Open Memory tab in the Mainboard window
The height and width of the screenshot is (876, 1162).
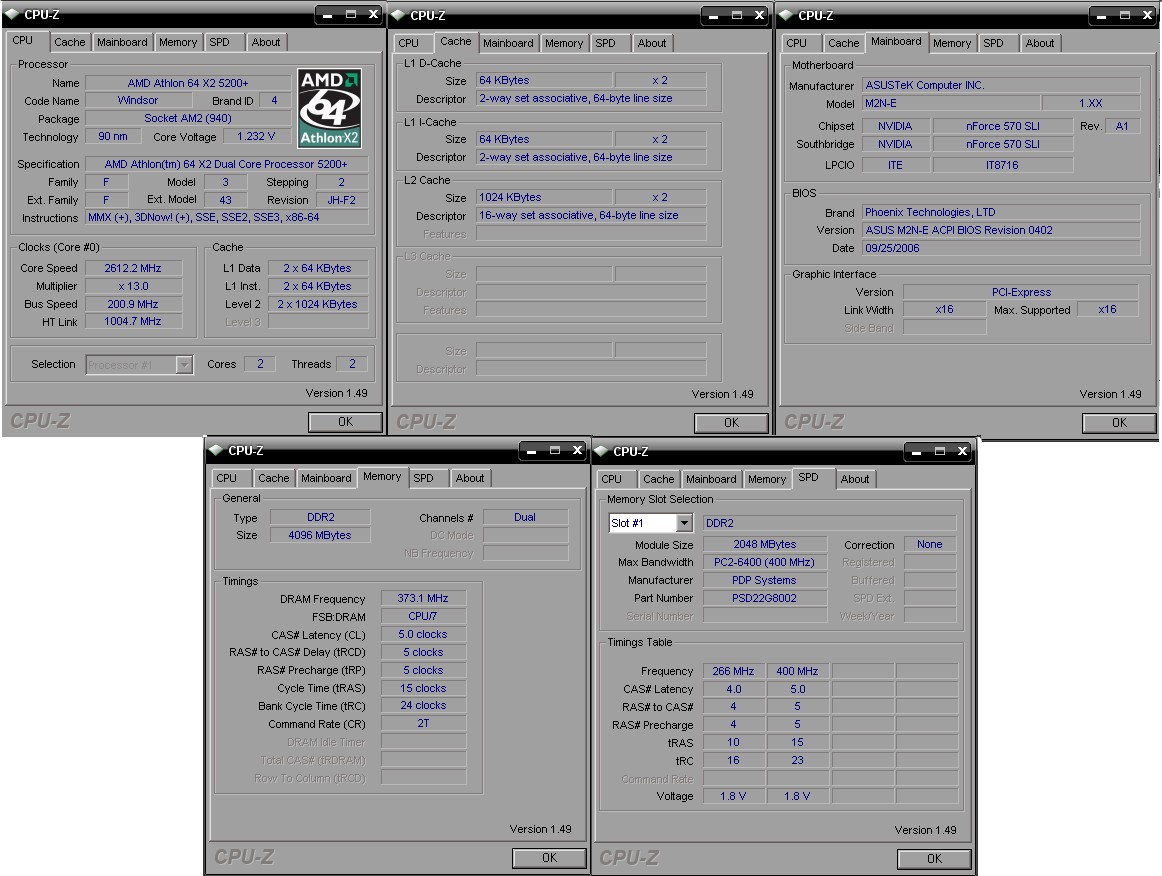952,43
